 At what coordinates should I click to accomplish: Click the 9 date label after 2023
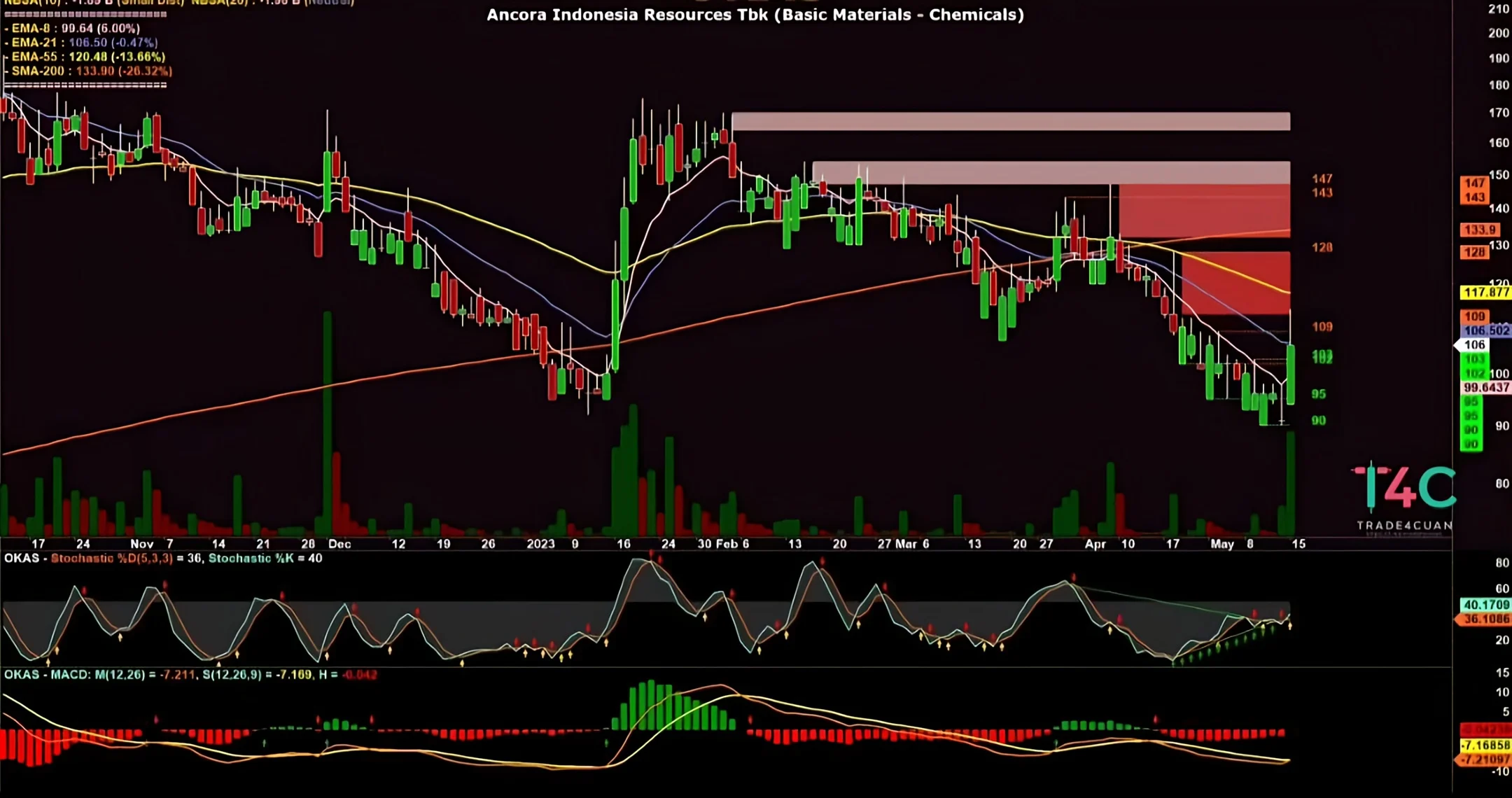(575, 544)
